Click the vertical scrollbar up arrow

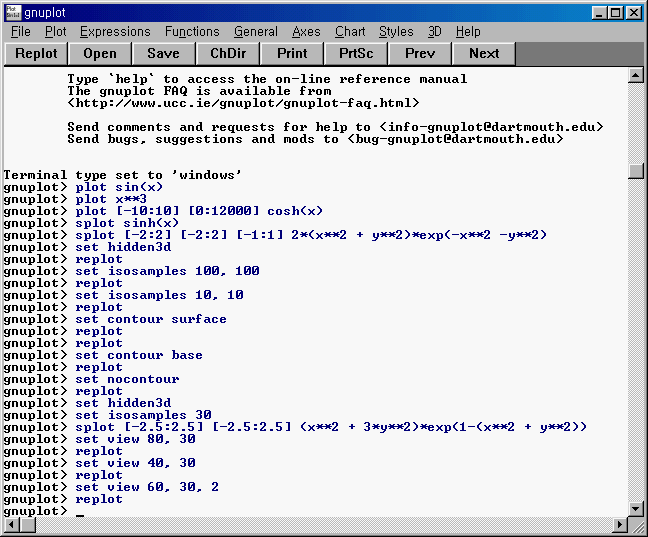635,76
